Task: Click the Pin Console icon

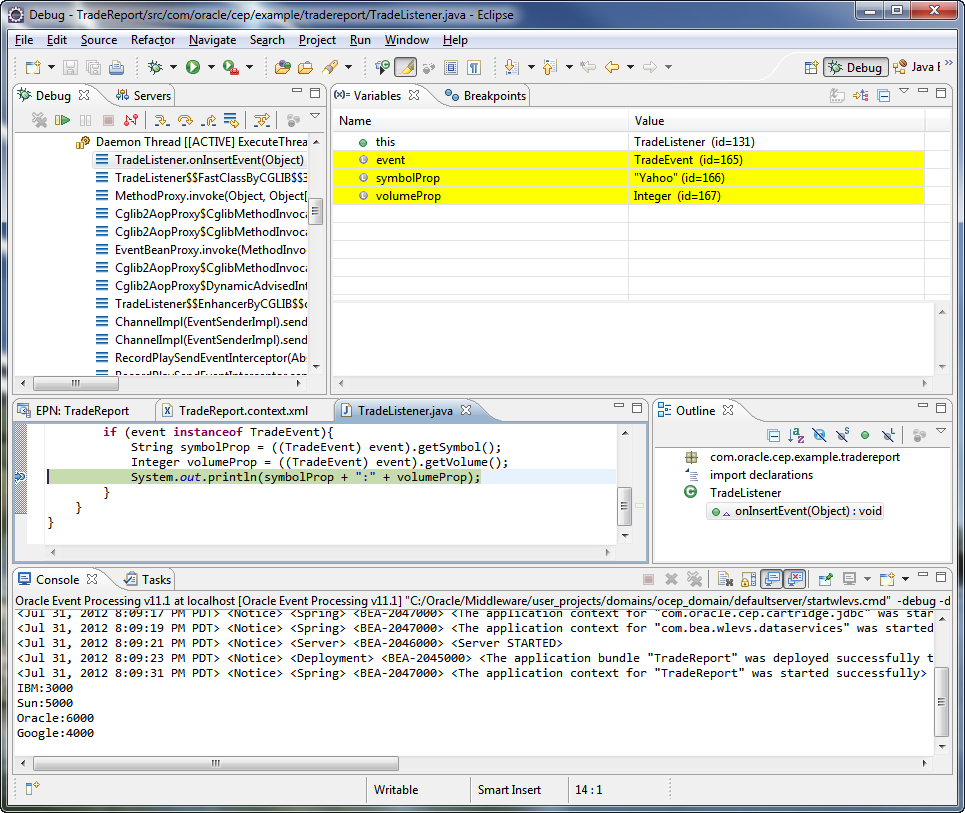Action: point(825,579)
